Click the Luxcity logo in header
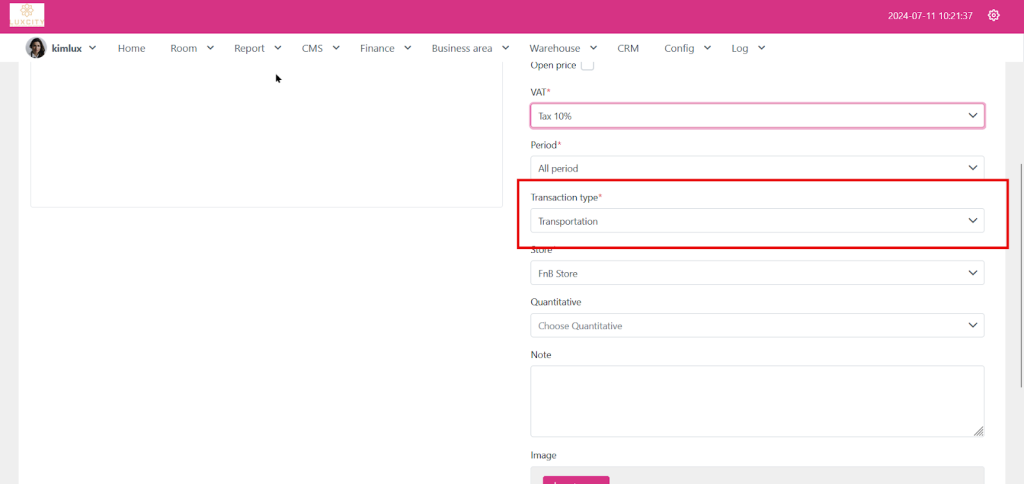This screenshot has width=1024, height=484. click(27, 15)
